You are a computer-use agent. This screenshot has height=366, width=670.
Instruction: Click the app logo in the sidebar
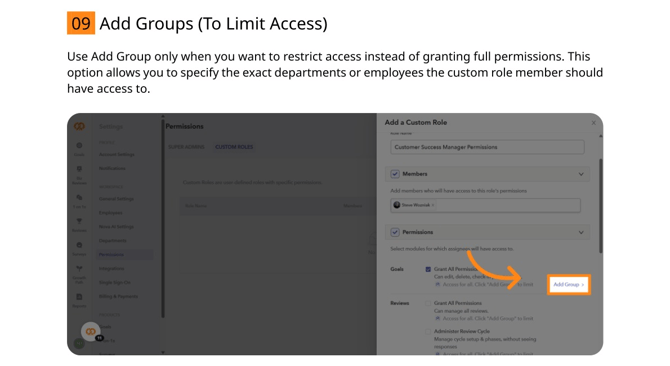79,126
